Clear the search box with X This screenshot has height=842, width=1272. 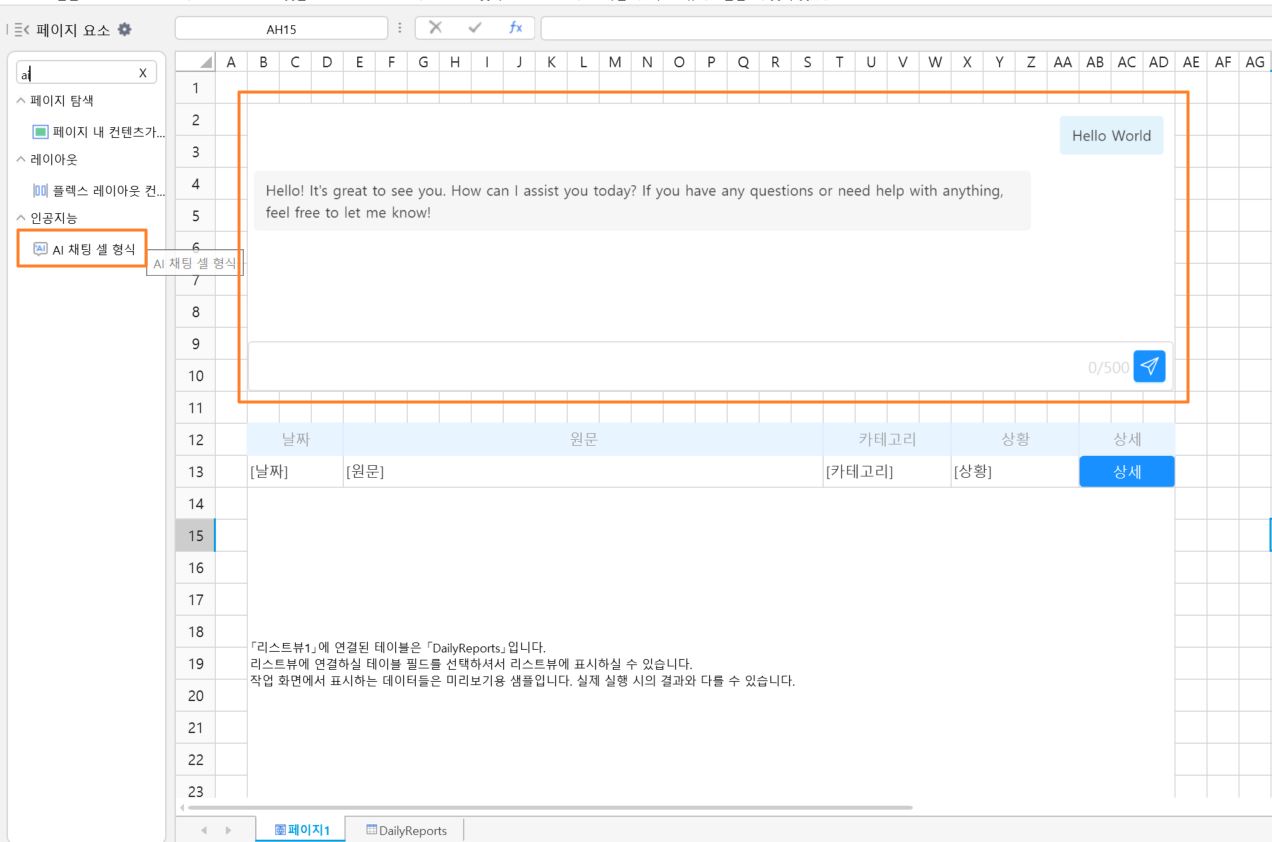(143, 73)
